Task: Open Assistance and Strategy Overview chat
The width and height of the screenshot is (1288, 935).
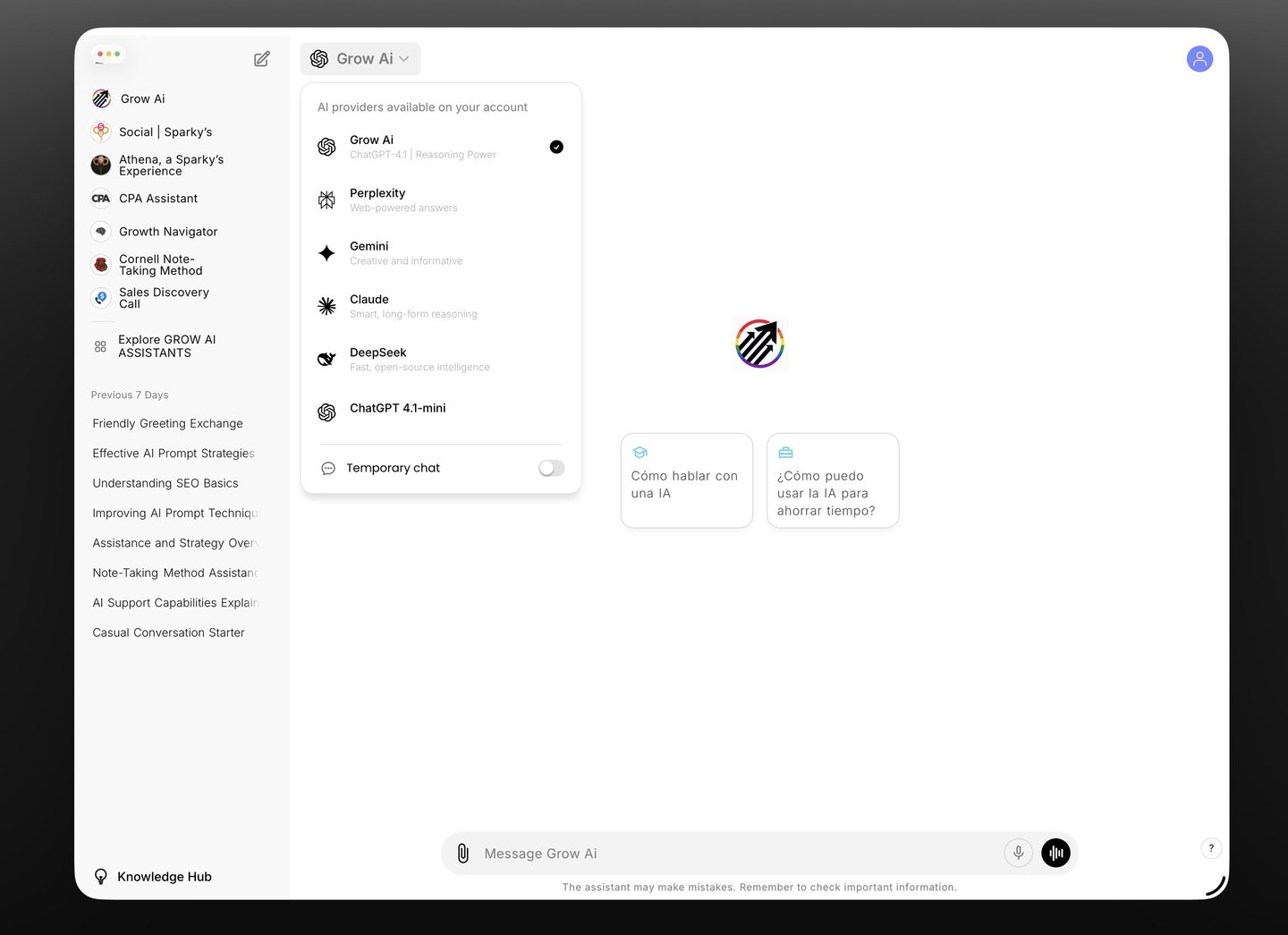Action: tap(175, 543)
